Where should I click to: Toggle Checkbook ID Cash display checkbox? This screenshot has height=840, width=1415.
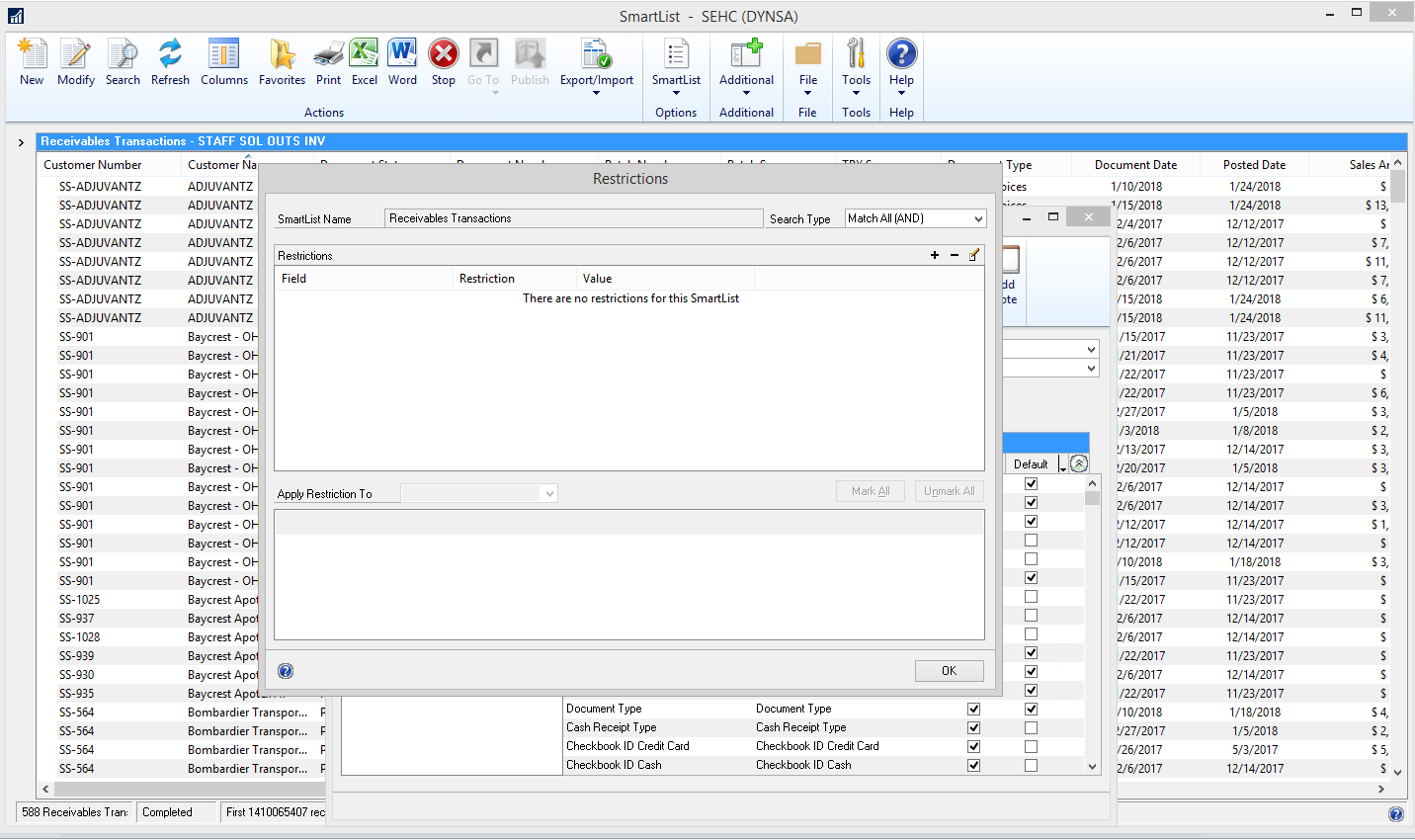pyautogui.click(x=973, y=765)
